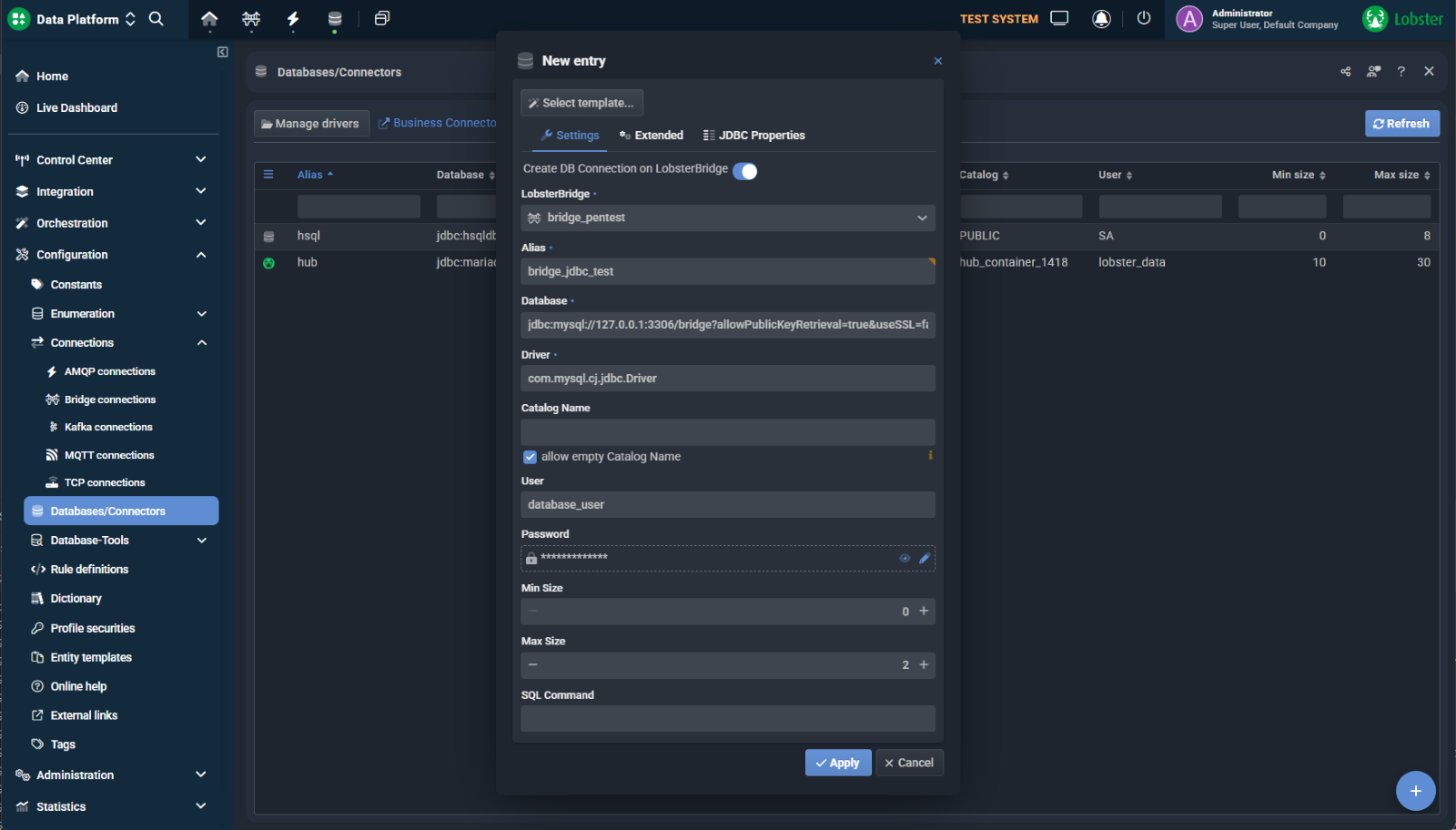Decrease Max Size with minus

click(532, 665)
